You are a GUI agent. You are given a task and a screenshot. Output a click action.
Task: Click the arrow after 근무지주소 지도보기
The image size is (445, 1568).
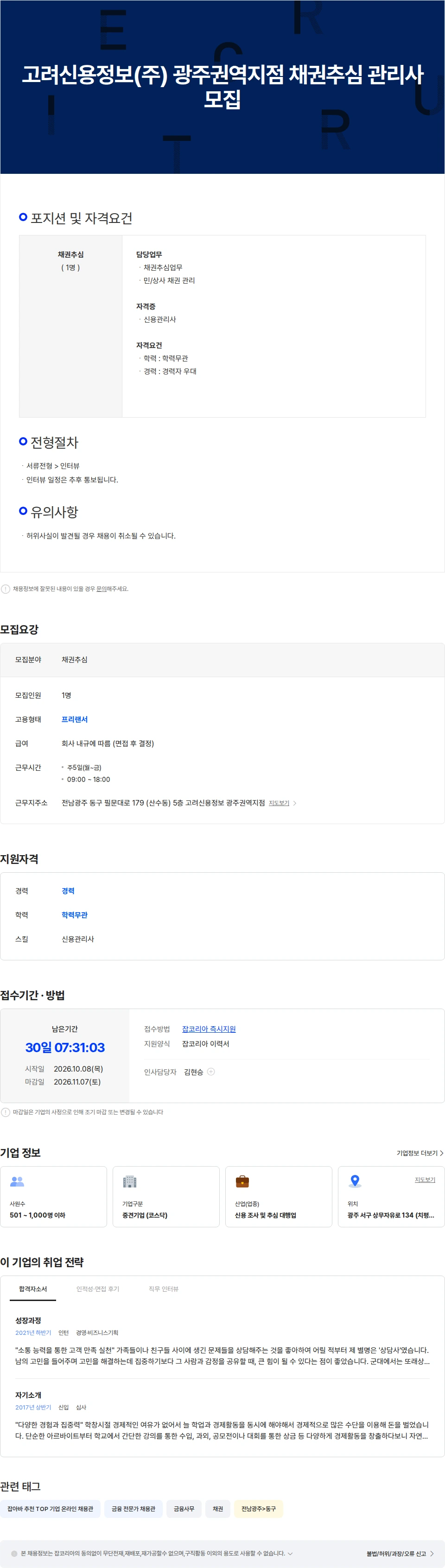(x=295, y=803)
